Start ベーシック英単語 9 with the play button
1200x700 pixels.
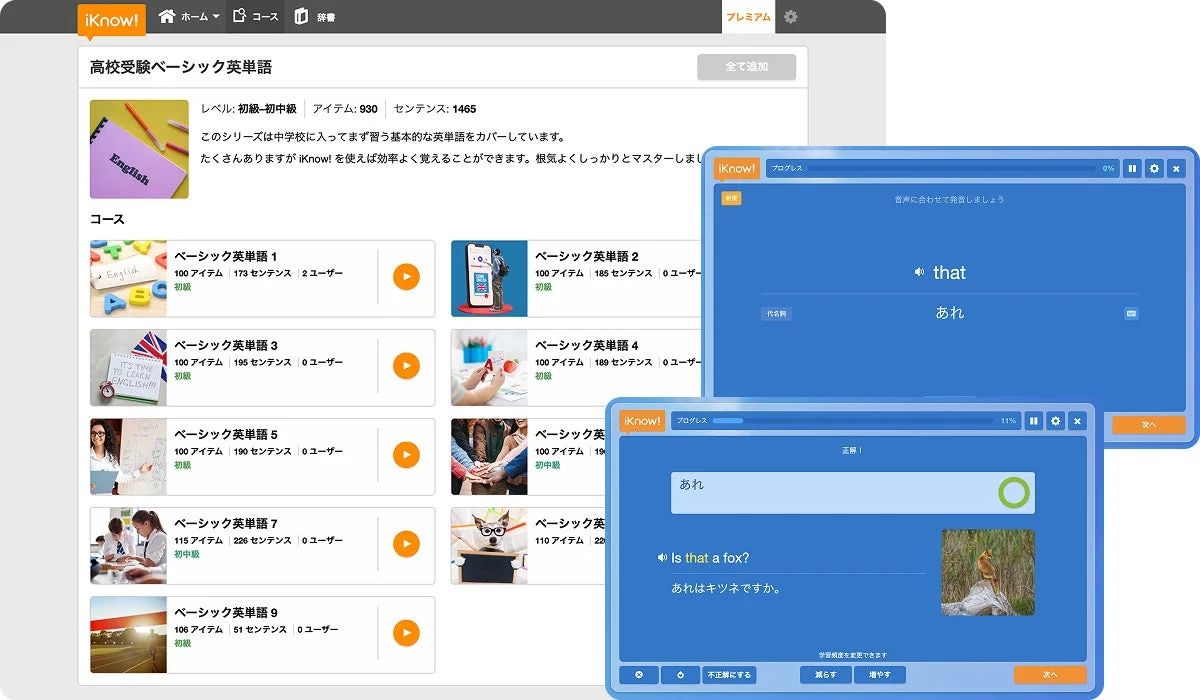tap(406, 633)
